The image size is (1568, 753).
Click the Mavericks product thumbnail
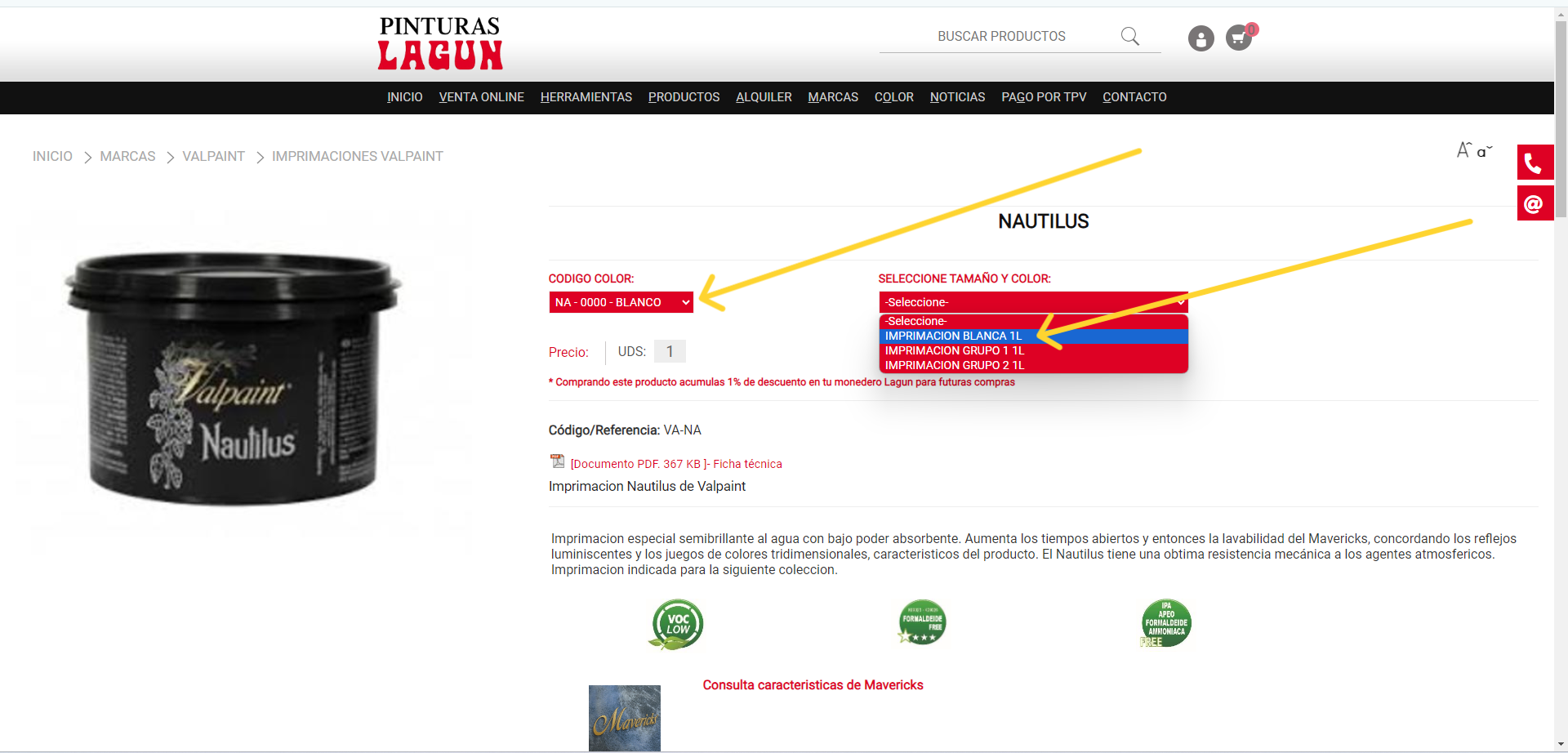tap(625, 718)
